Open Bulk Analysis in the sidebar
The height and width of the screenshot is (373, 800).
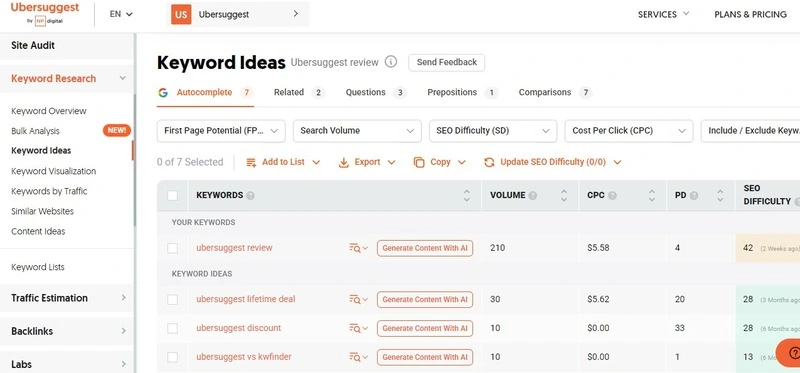click(x=35, y=131)
